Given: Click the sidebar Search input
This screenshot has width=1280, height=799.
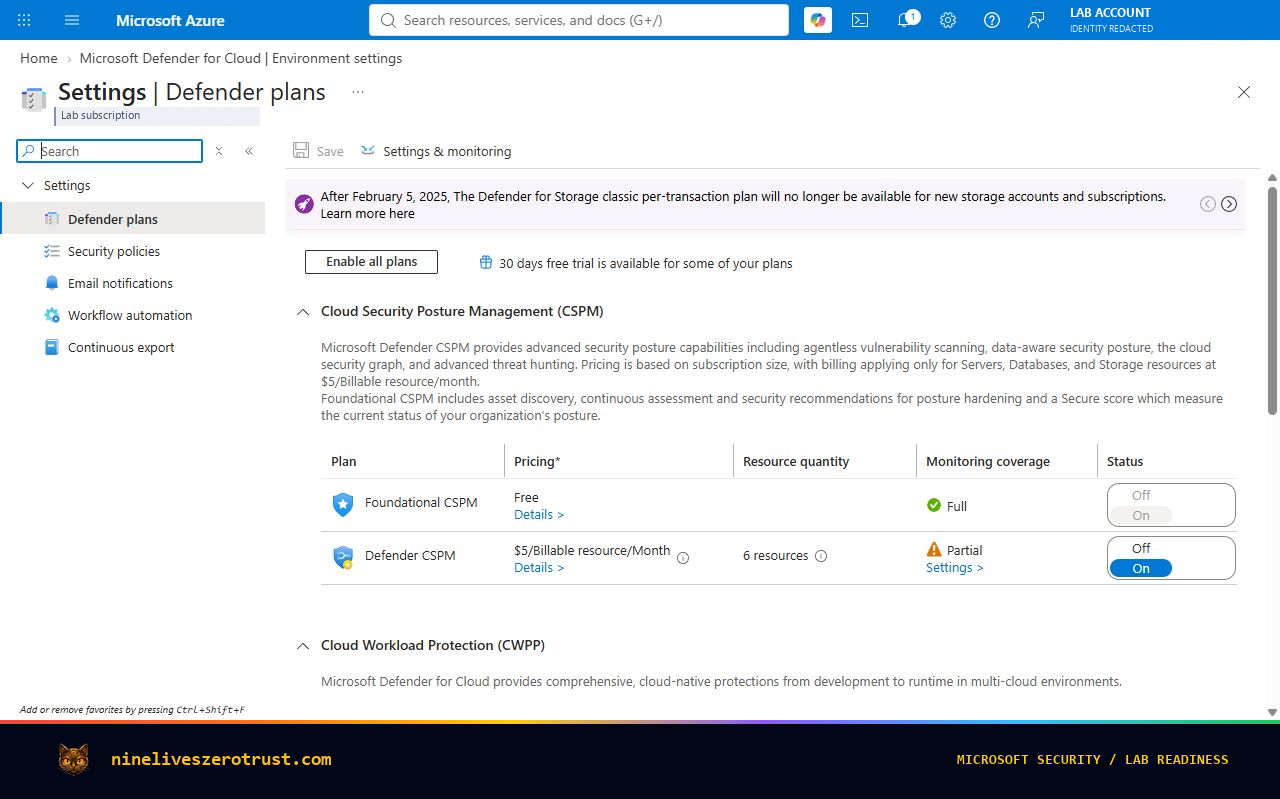Looking at the screenshot, I should point(110,151).
